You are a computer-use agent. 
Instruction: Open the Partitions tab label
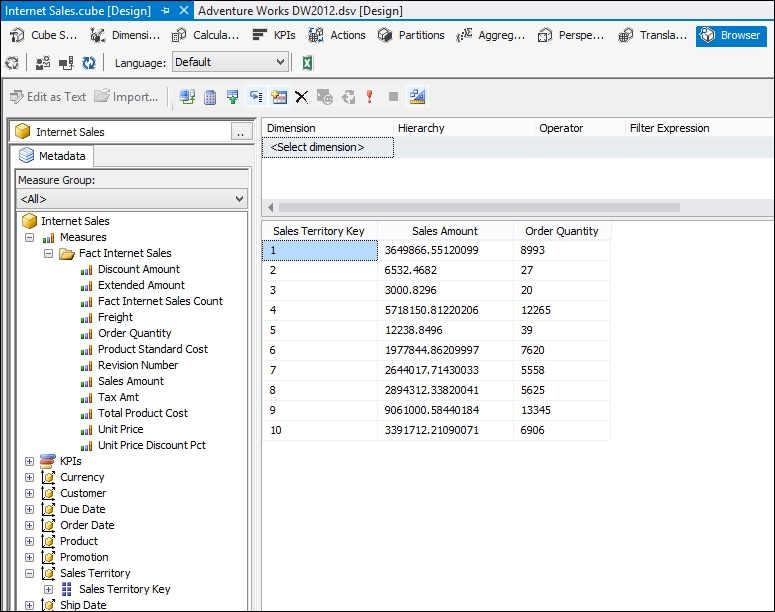[x=422, y=35]
